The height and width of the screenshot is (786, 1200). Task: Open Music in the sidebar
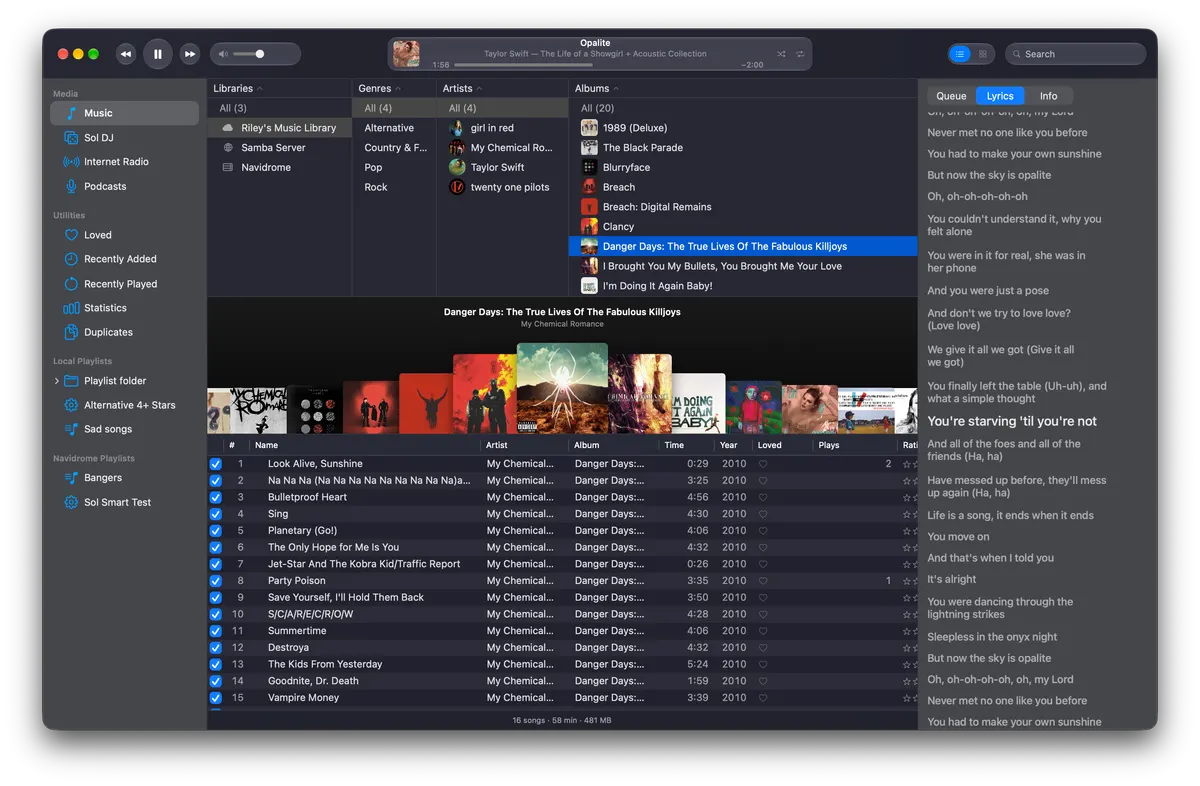pos(125,113)
